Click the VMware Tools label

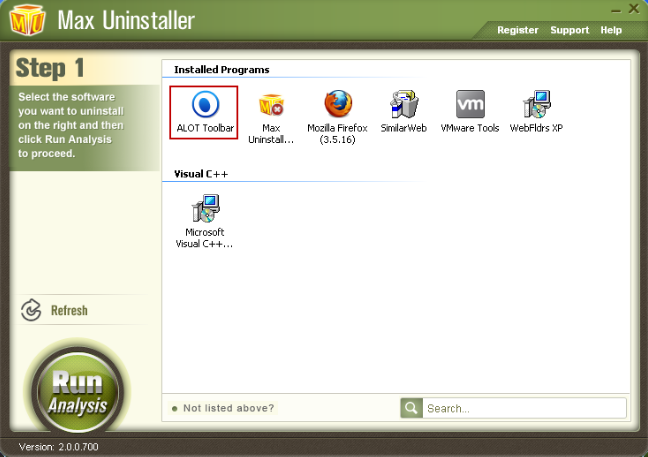click(x=470, y=128)
